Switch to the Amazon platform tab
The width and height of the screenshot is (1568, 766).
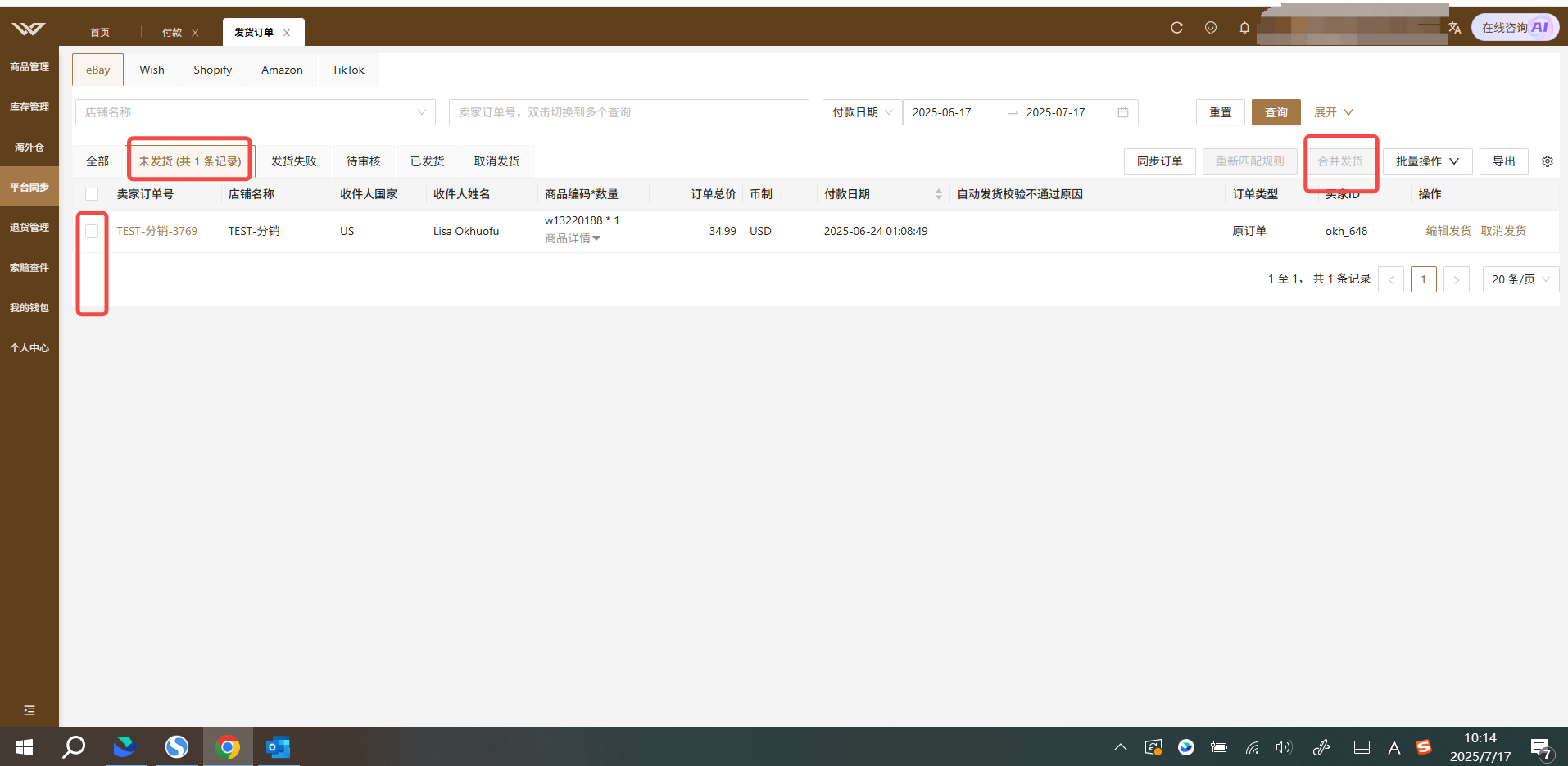pyautogui.click(x=282, y=70)
